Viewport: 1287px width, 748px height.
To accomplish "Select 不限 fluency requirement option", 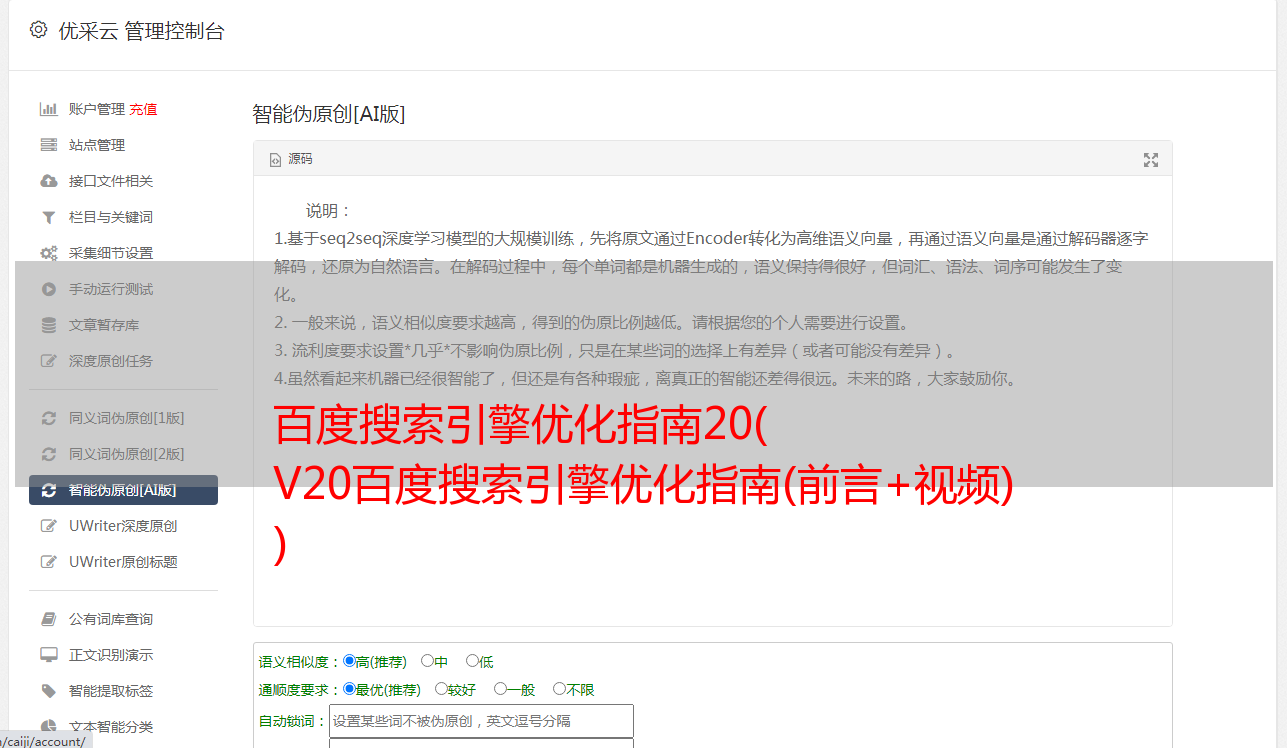I will pos(559,689).
